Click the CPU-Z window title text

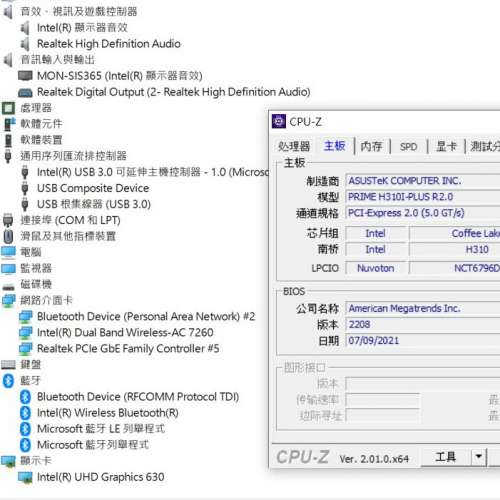click(x=305, y=122)
